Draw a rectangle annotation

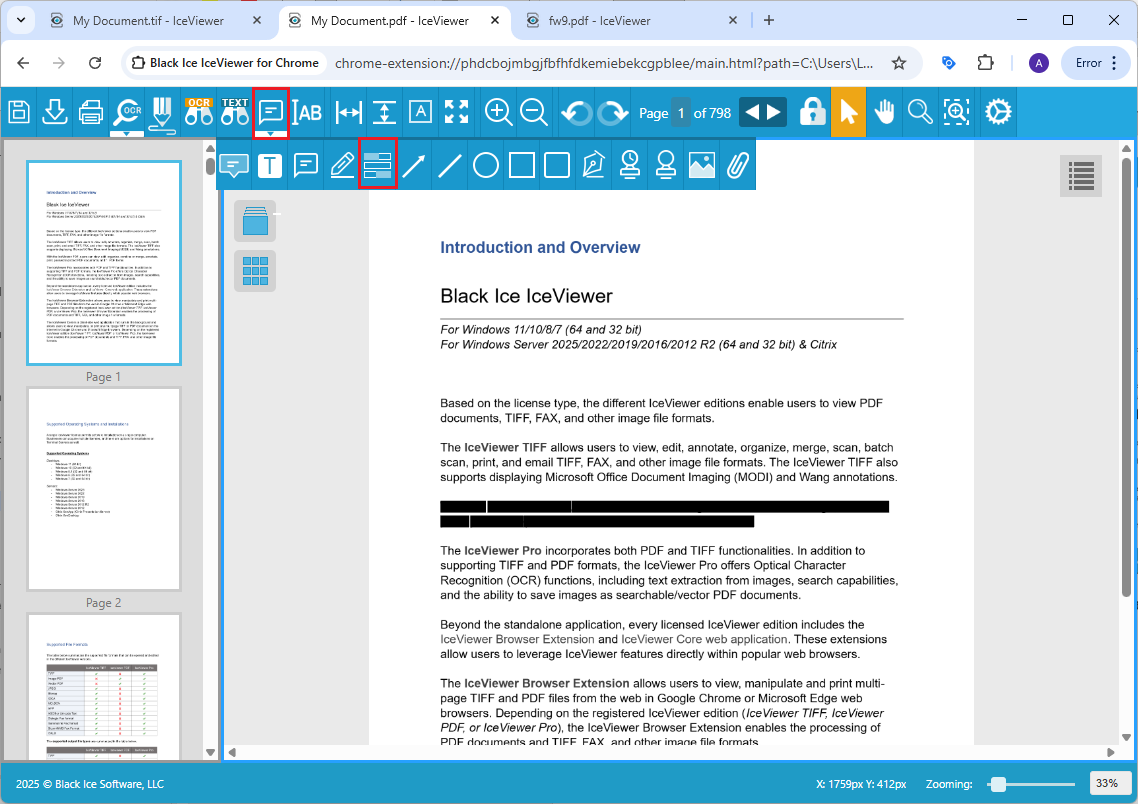click(522, 165)
